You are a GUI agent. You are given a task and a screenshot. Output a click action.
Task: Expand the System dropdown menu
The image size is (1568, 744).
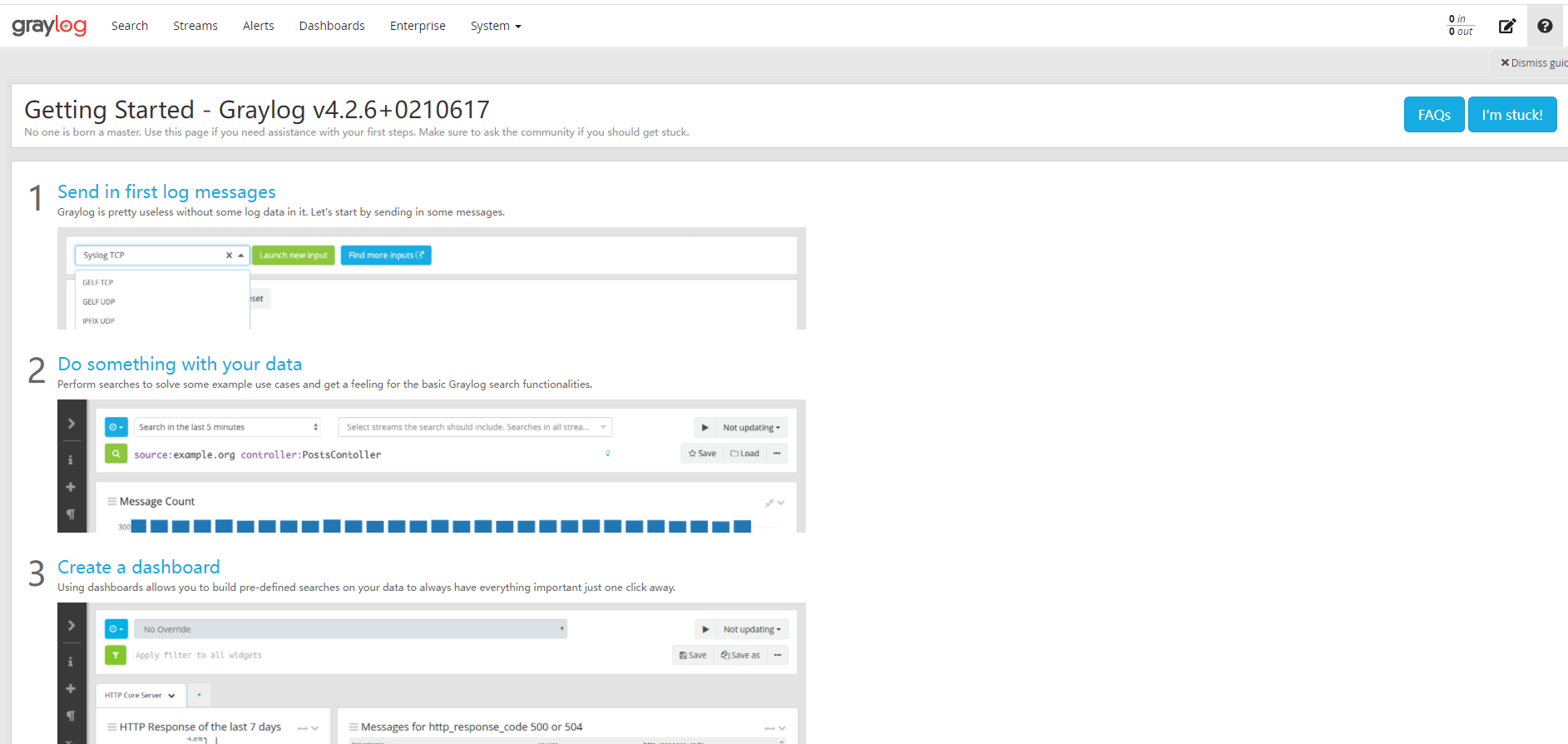point(496,26)
